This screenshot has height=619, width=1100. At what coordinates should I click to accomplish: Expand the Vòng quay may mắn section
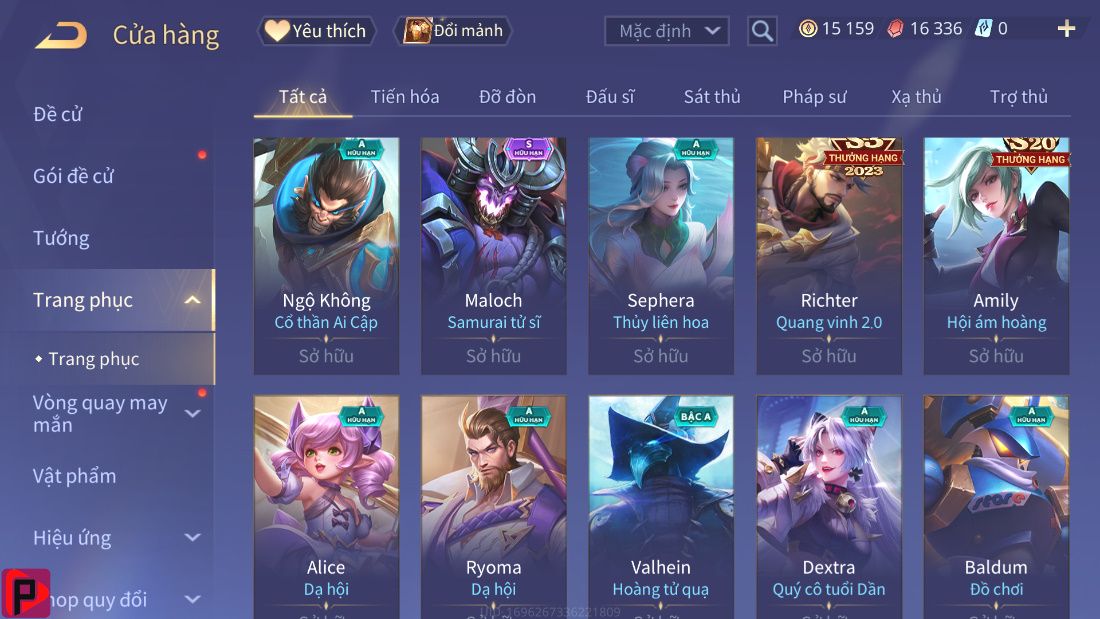click(192, 414)
